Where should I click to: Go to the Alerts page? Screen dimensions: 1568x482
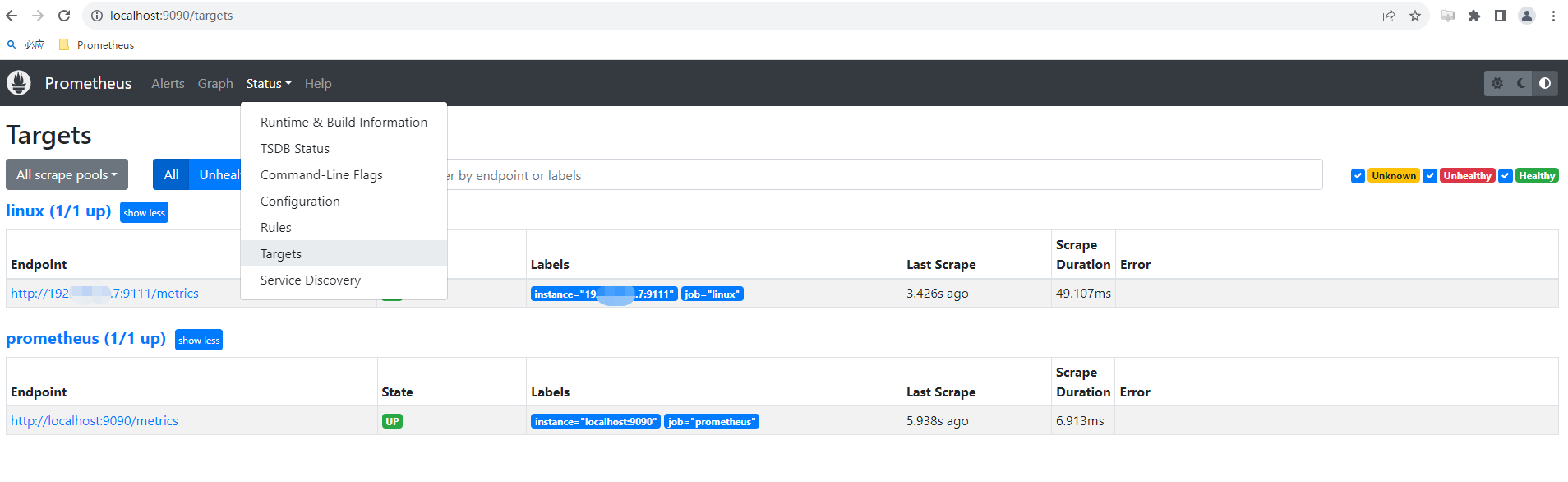tap(168, 84)
